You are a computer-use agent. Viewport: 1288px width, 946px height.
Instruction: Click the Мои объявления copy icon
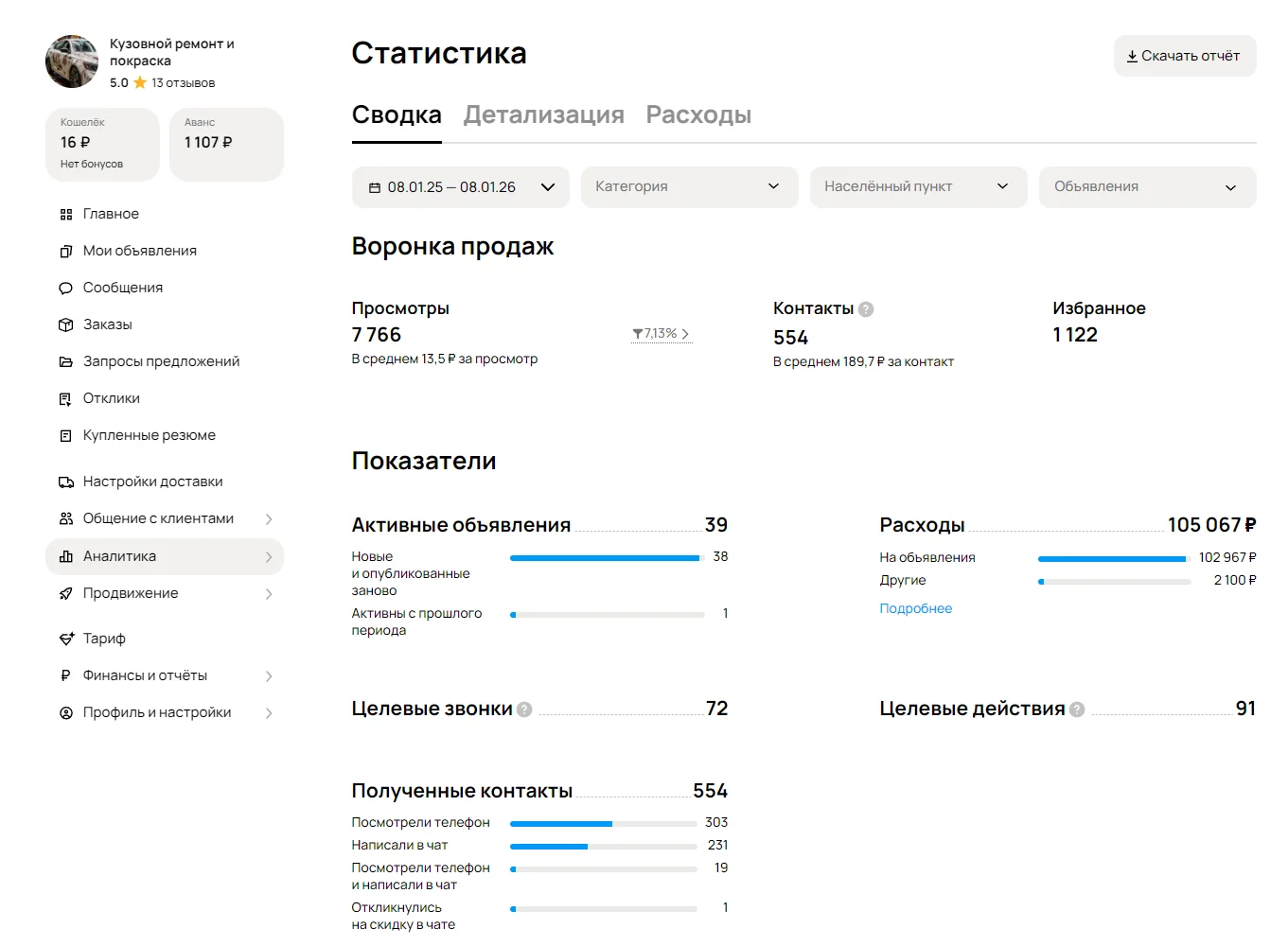point(66,252)
